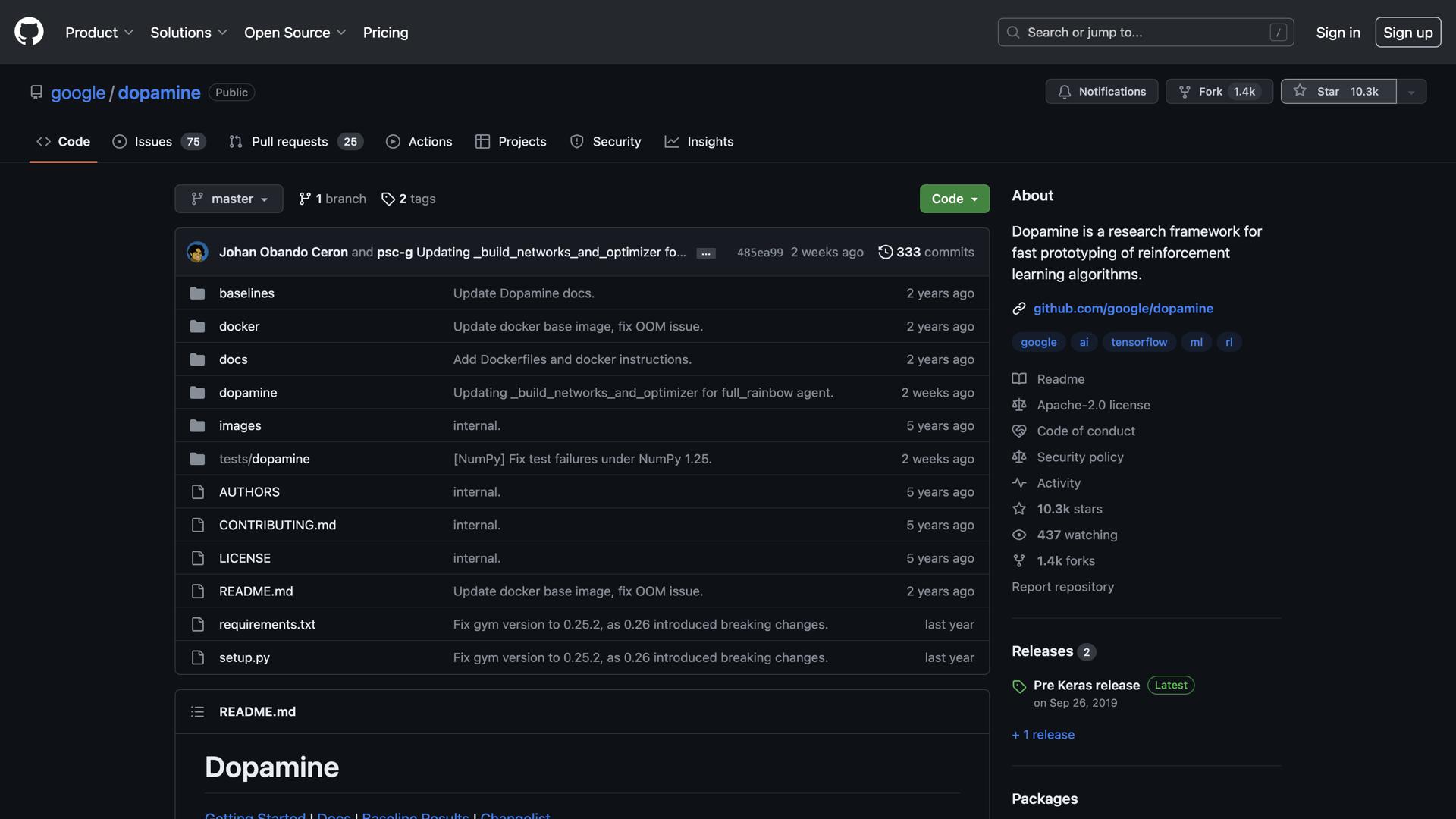Click the setup.py file icon
The height and width of the screenshot is (819, 1456).
pos(197,657)
